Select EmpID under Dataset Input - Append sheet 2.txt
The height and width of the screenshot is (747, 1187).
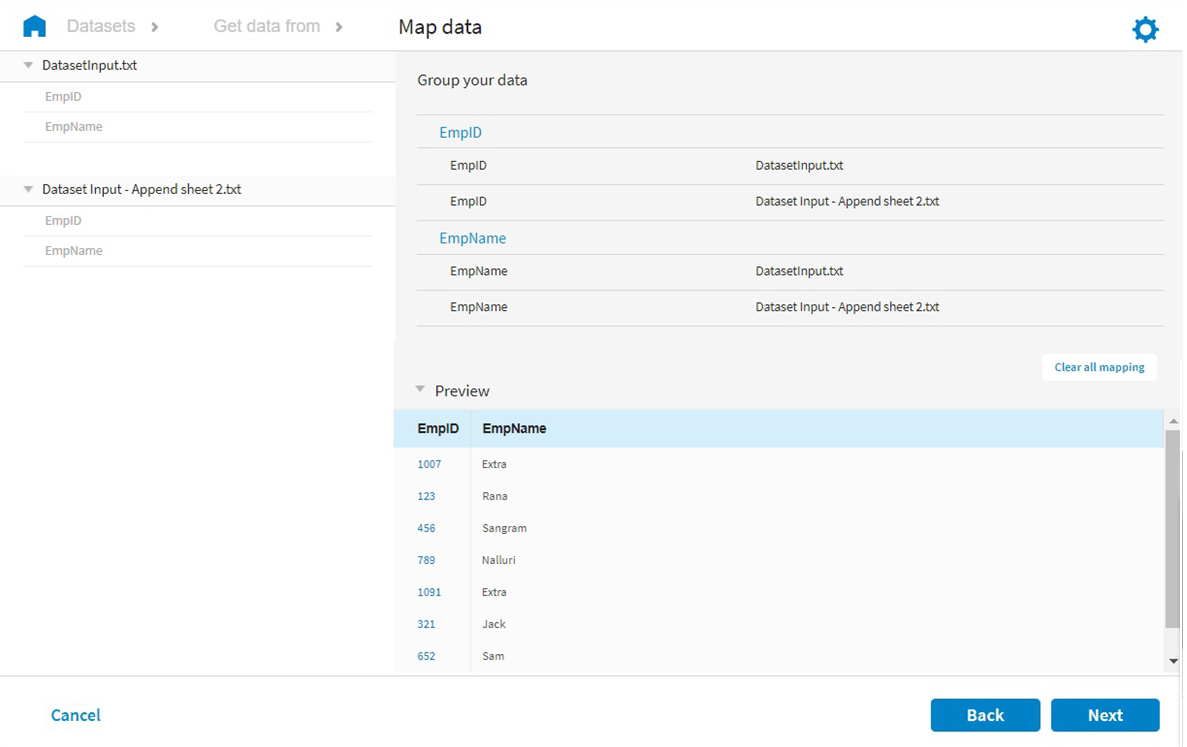63,221
